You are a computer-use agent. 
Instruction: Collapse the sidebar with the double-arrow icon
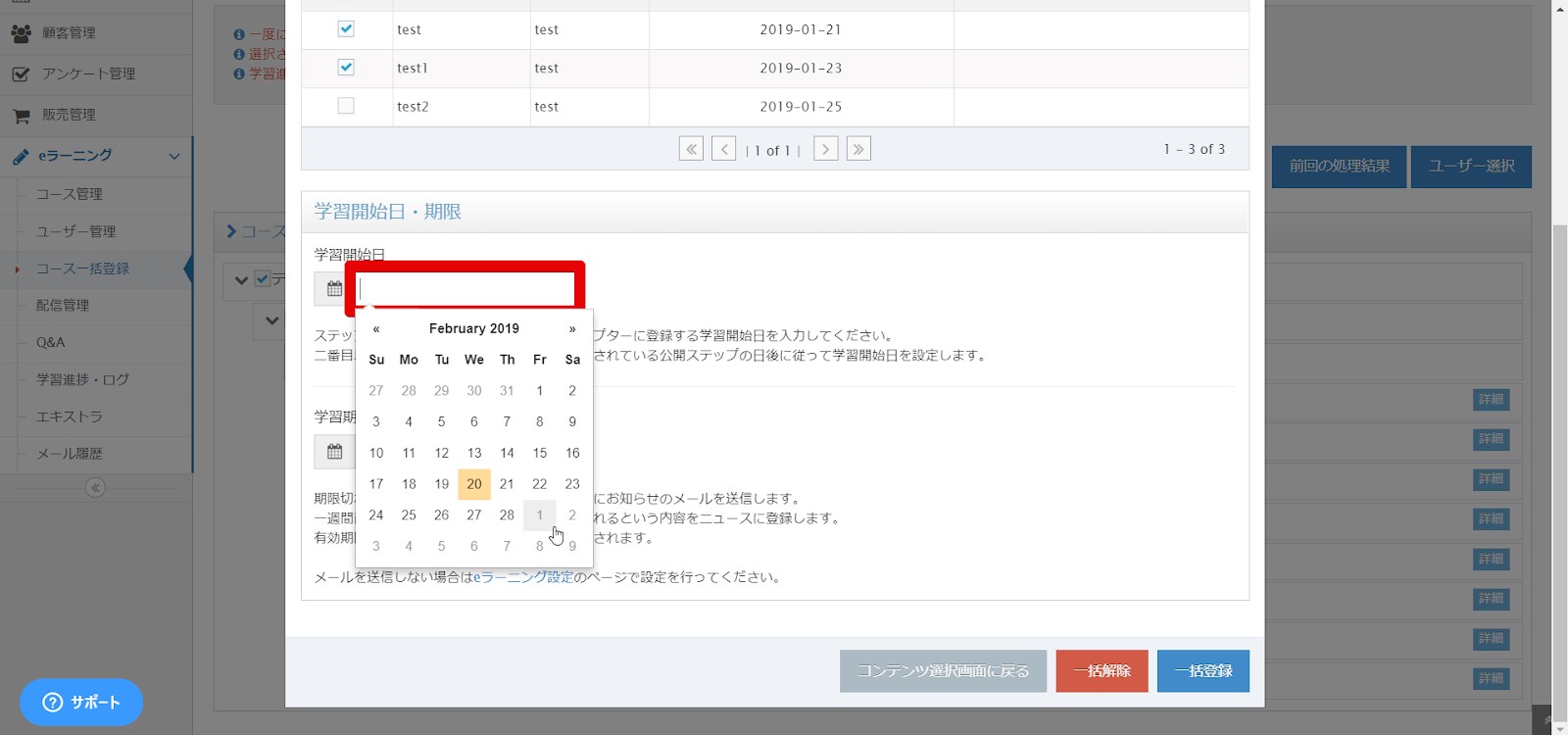(x=95, y=488)
